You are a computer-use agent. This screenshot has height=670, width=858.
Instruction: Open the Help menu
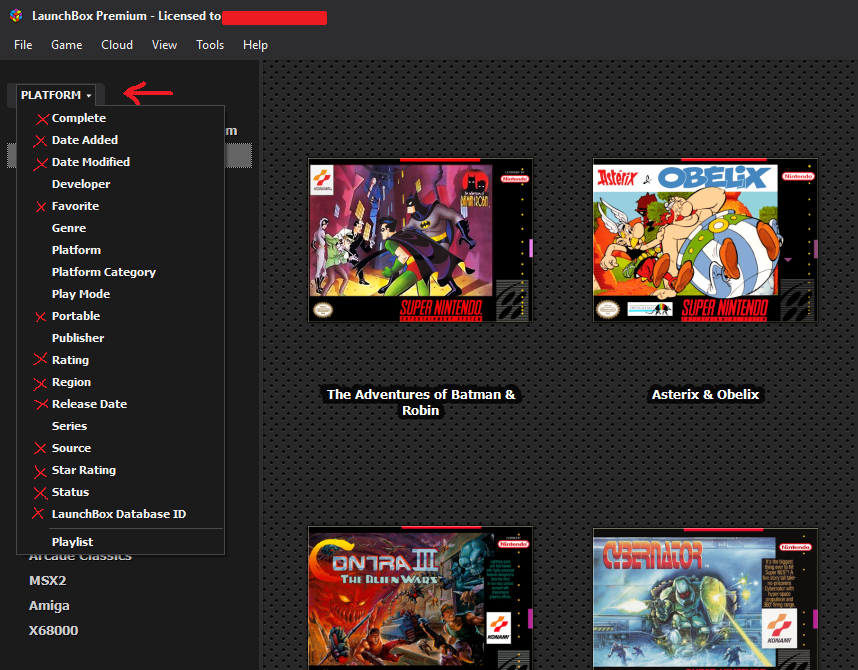click(x=255, y=45)
